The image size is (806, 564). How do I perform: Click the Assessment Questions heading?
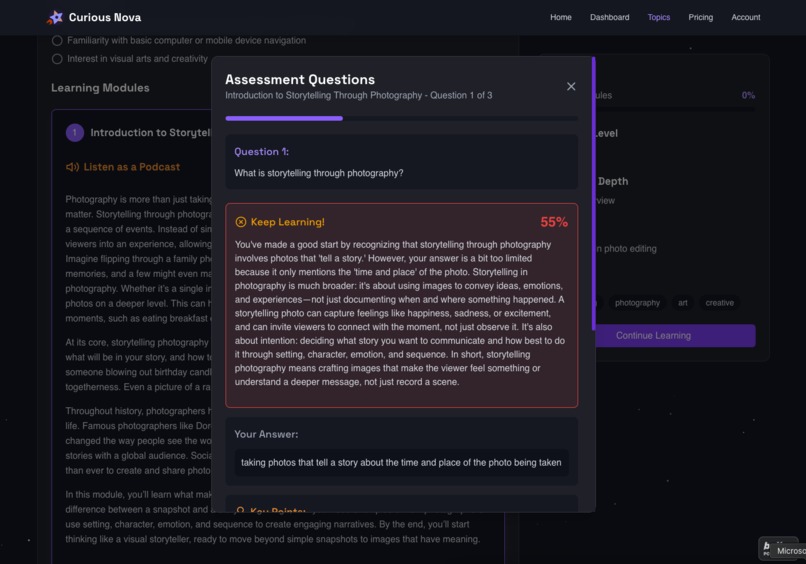click(300, 80)
